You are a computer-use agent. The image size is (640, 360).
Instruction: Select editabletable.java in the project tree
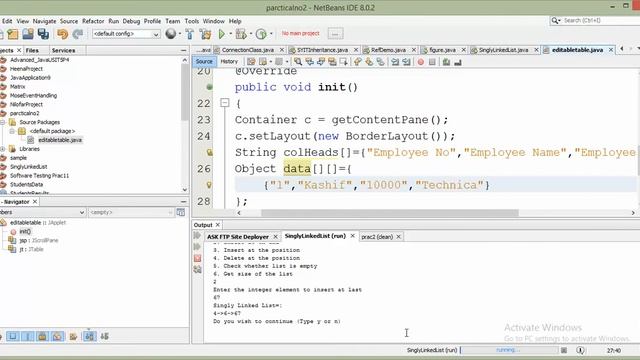pyautogui.click(x=60, y=140)
